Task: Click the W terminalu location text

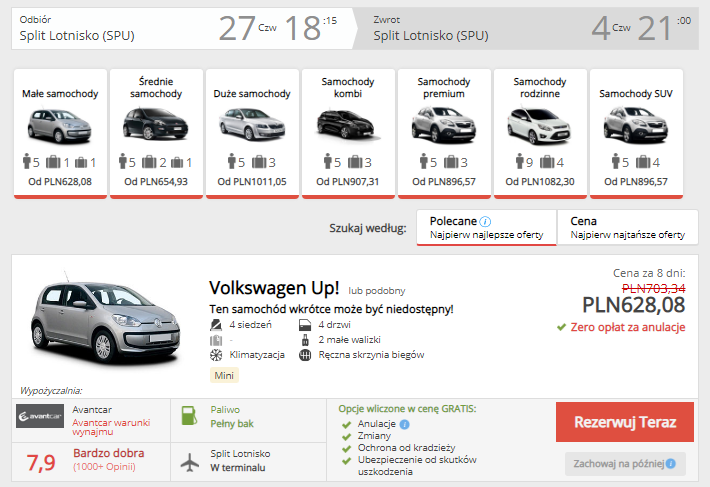Action: pos(238,468)
